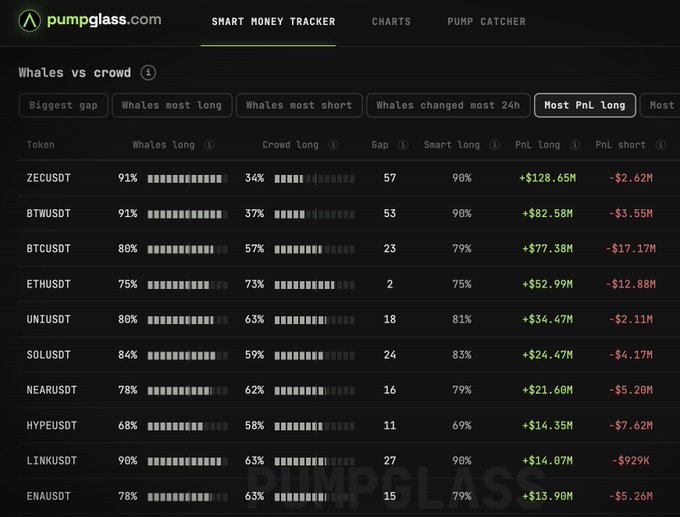Sort by PnL long column header
Image resolution: width=680 pixels, height=517 pixels.
[537, 145]
